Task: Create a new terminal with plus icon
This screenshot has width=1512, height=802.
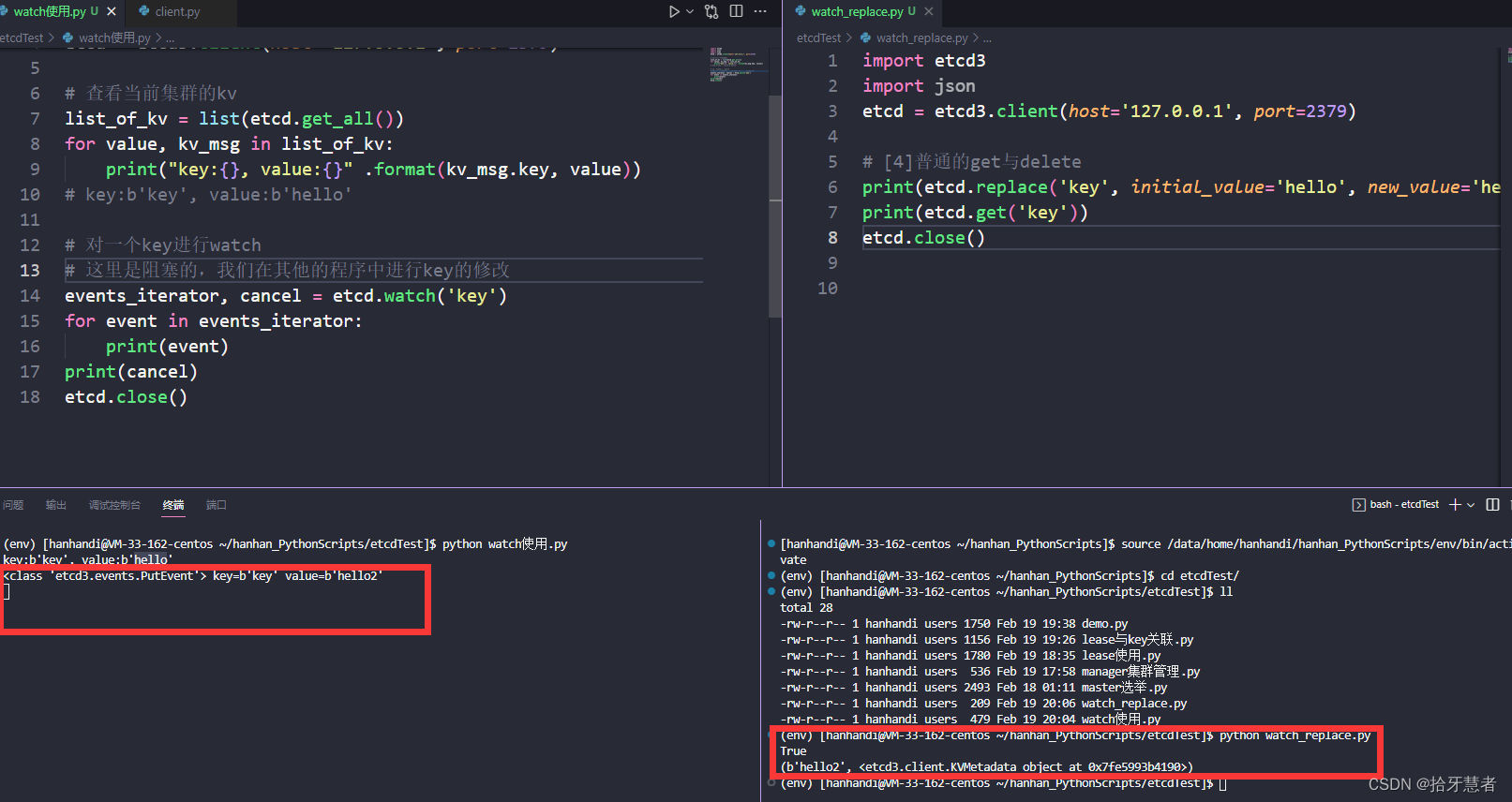Action: point(1455,504)
